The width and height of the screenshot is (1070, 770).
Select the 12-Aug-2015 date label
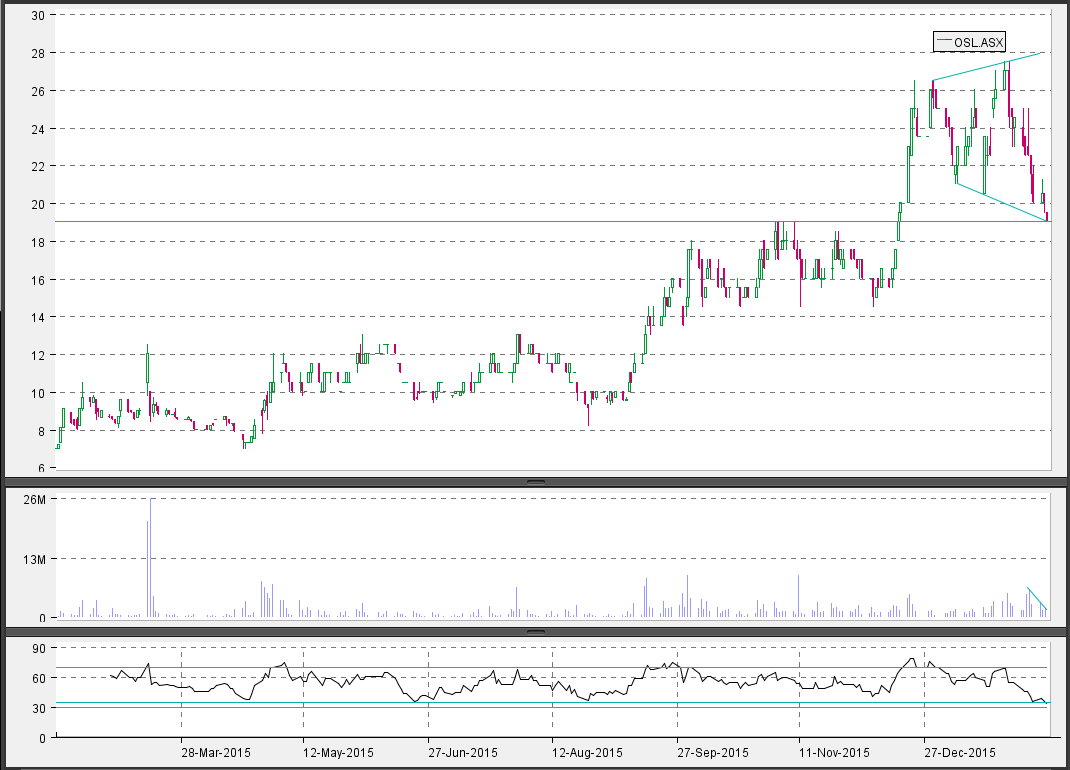(x=587, y=753)
